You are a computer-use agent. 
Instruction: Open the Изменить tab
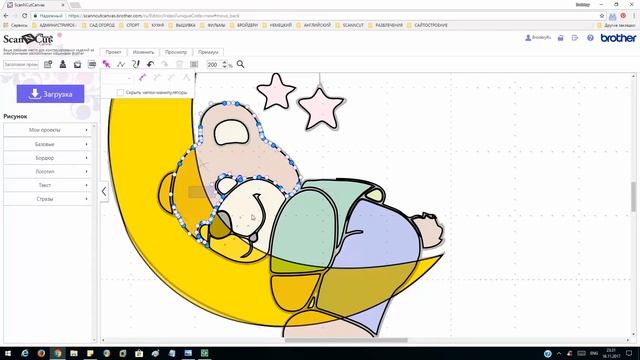click(x=143, y=52)
